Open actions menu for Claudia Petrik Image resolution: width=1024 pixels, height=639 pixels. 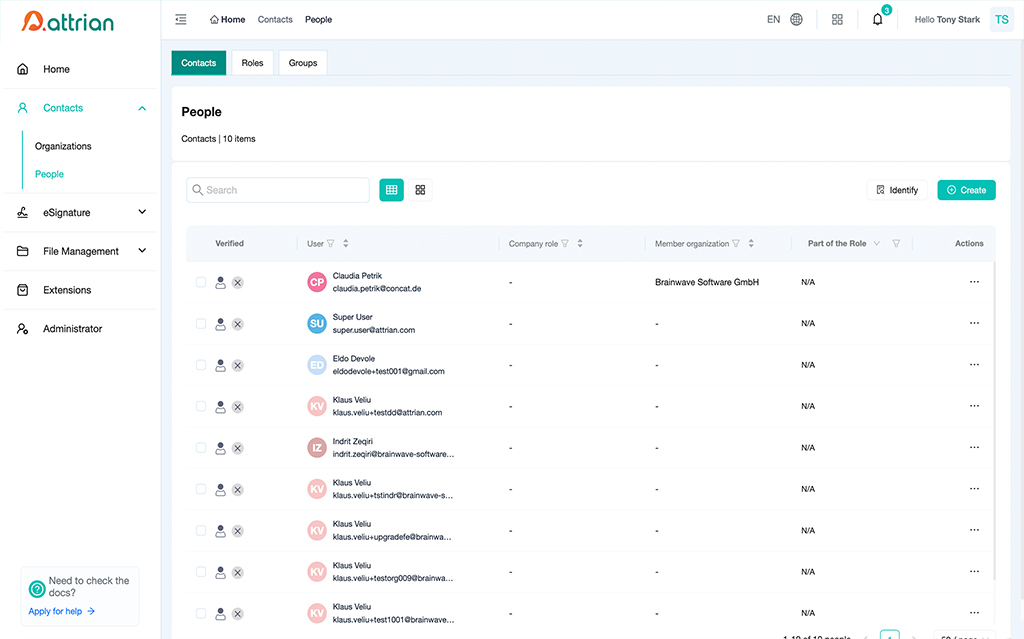(x=974, y=282)
